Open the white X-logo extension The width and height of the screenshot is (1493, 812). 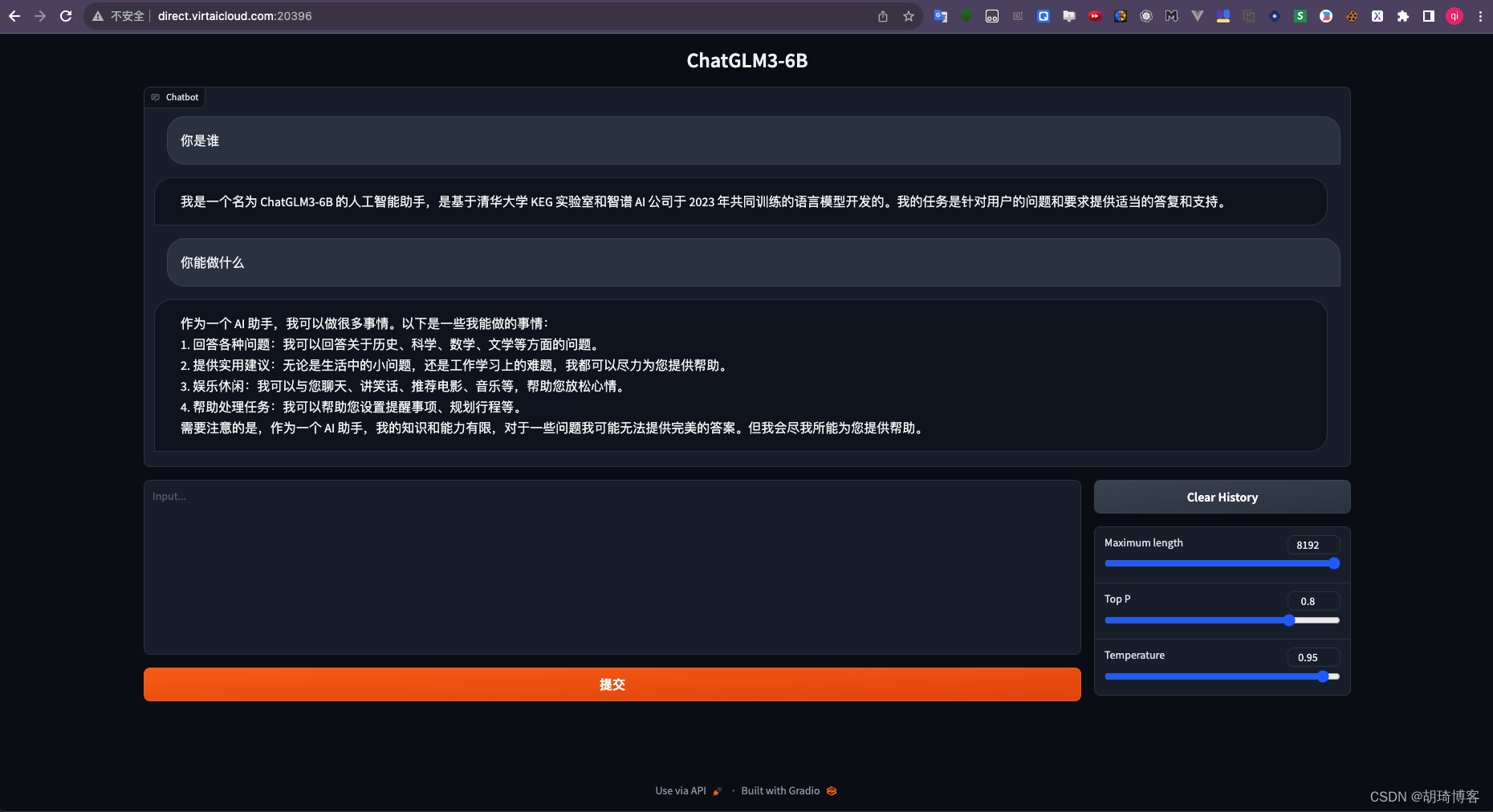[1377, 16]
